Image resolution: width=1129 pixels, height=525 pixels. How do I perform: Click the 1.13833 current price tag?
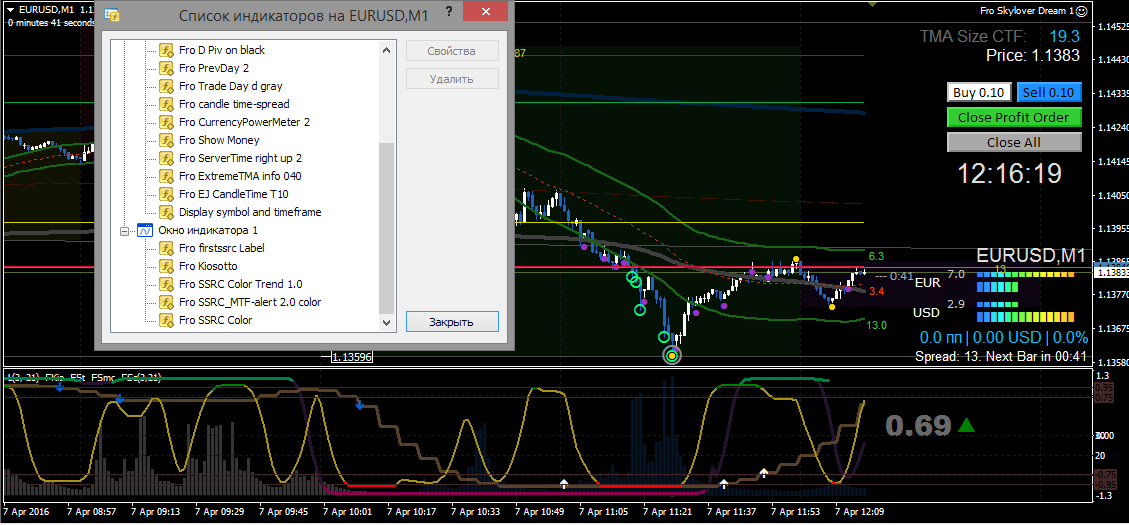click(x=1110, y=273)
